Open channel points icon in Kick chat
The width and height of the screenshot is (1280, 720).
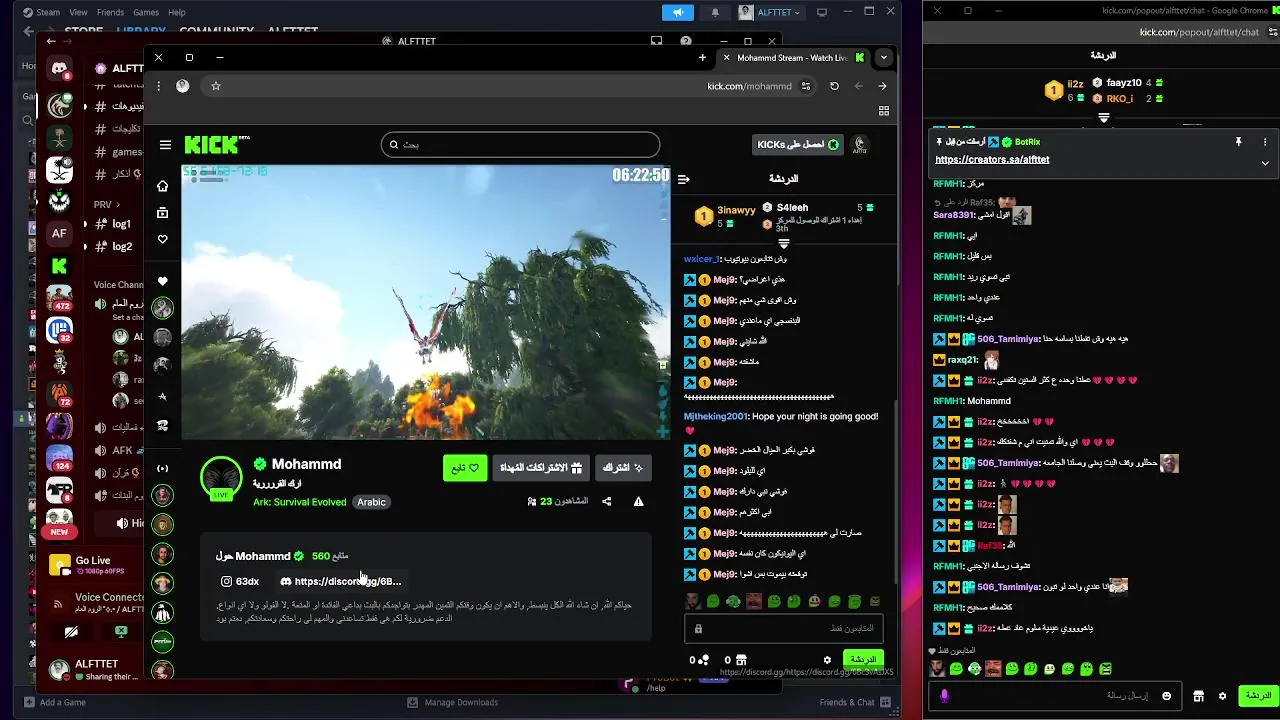[703, 660]
